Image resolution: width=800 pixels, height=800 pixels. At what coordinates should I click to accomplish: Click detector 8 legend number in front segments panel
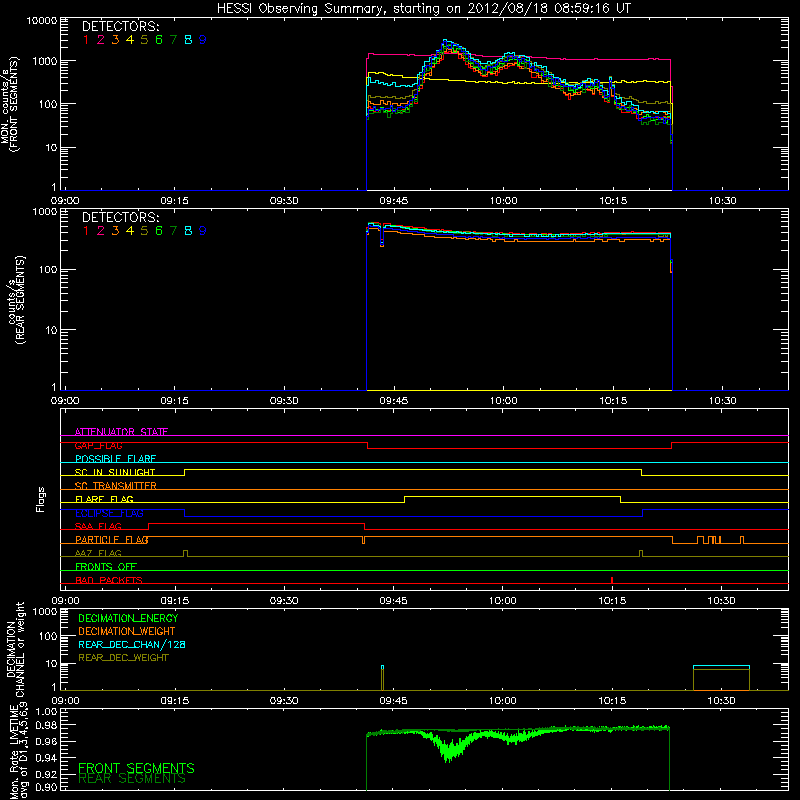(188, 40)
